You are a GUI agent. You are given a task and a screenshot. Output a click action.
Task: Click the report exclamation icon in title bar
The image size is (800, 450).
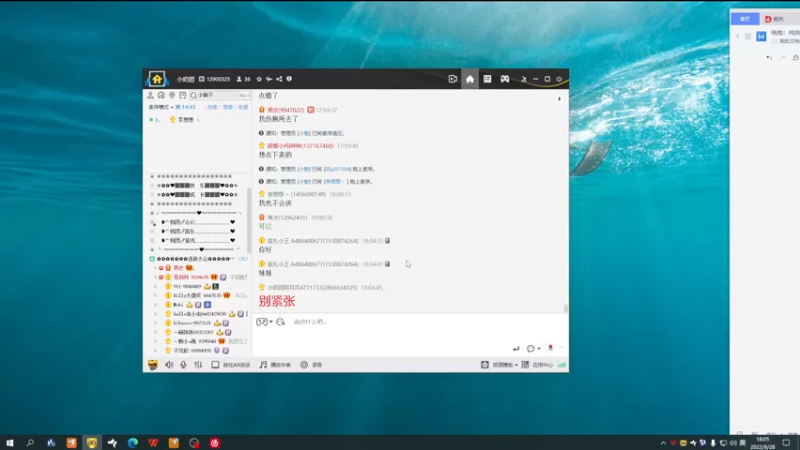289,79
